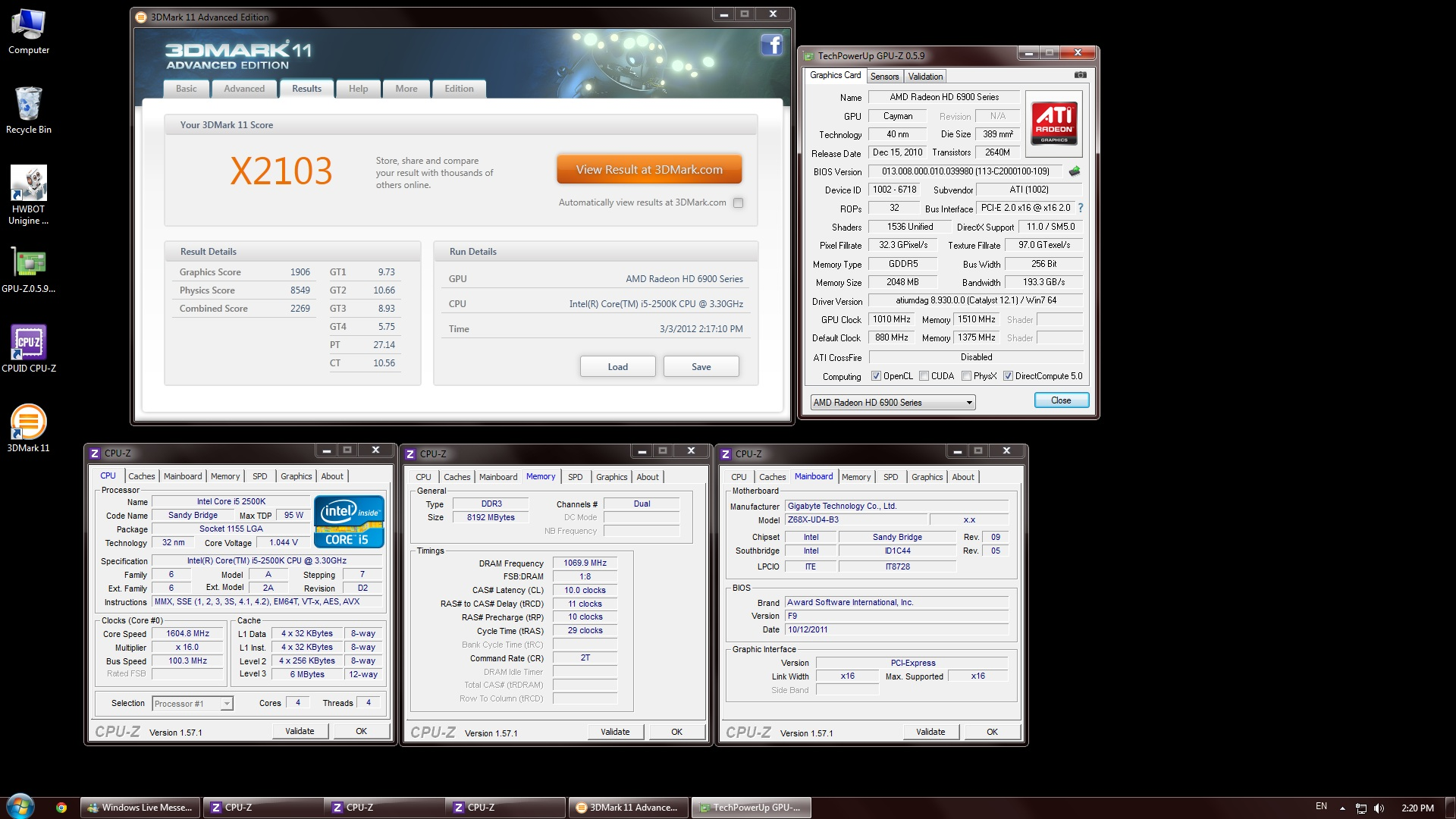Open the More tab in 3DMark
The height and width of the screenshot is (819, 1456).
[x=406, y=89]
